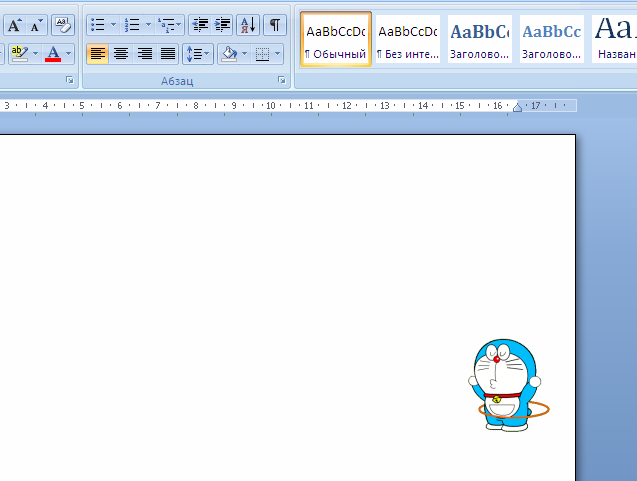The width and height of the screenshot is (637, 481).
Task: Create a bulleted list
Action: coord(98,25)
